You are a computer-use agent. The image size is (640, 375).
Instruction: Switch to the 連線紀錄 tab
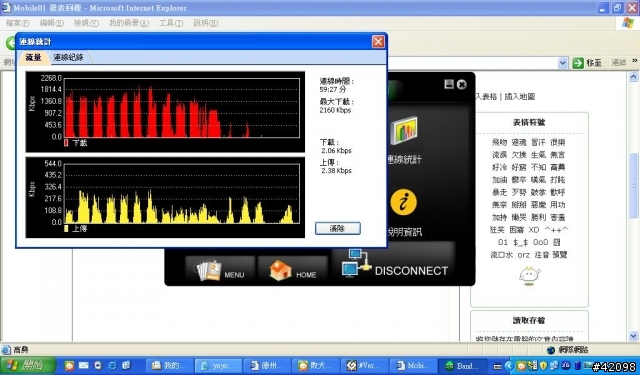(x=69, y=58)
